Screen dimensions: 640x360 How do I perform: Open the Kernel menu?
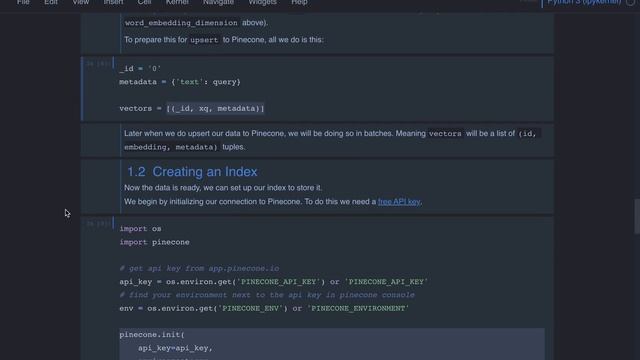tap(177, 2)
